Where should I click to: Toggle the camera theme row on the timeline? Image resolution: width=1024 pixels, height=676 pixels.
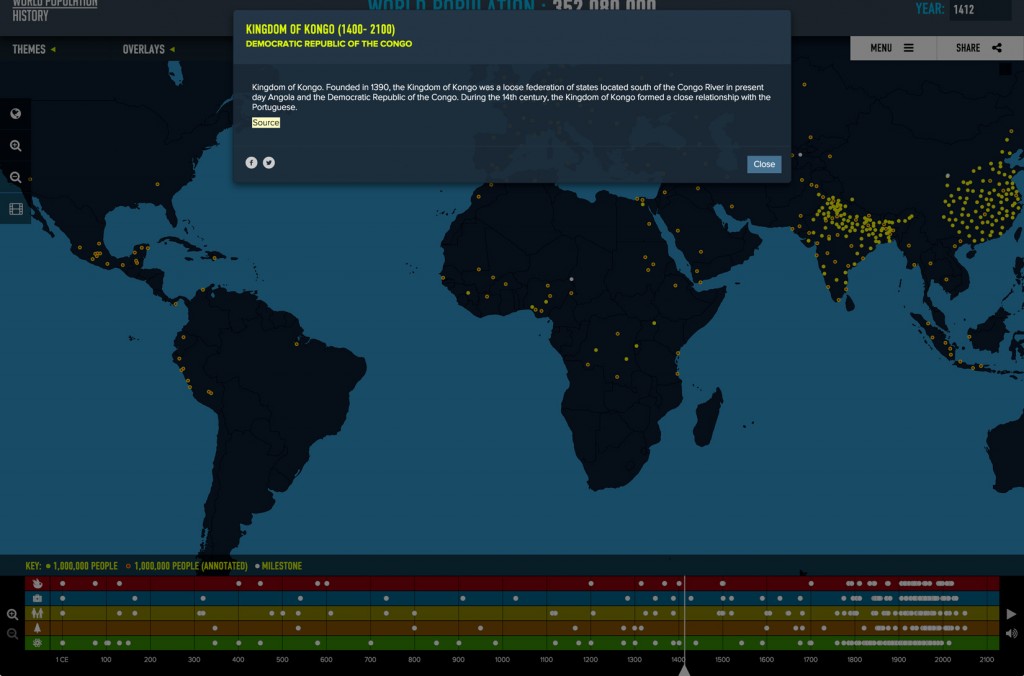point(38,598)
